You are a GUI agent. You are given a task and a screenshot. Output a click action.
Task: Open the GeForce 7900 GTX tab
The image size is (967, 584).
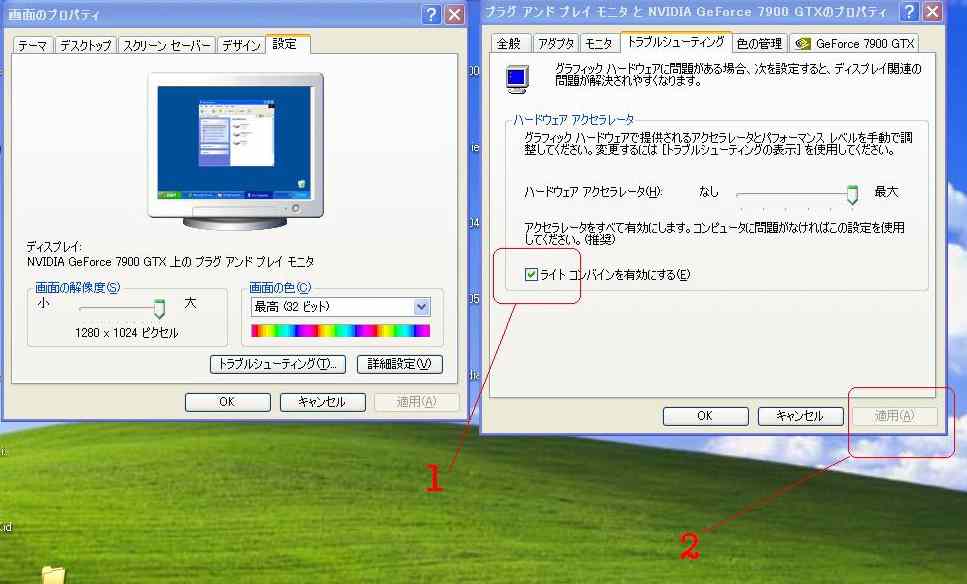854,43
